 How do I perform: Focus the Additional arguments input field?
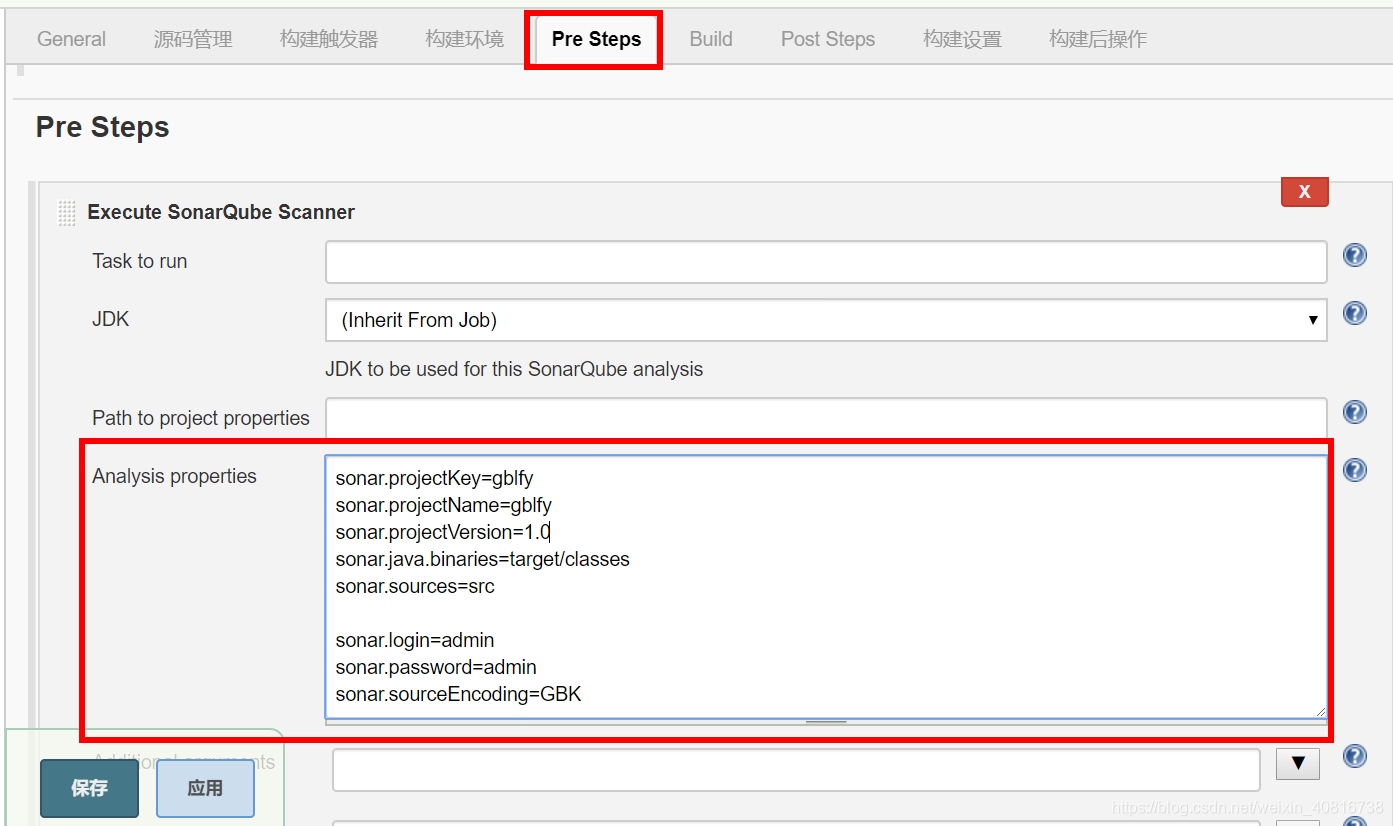coord(796,769)
